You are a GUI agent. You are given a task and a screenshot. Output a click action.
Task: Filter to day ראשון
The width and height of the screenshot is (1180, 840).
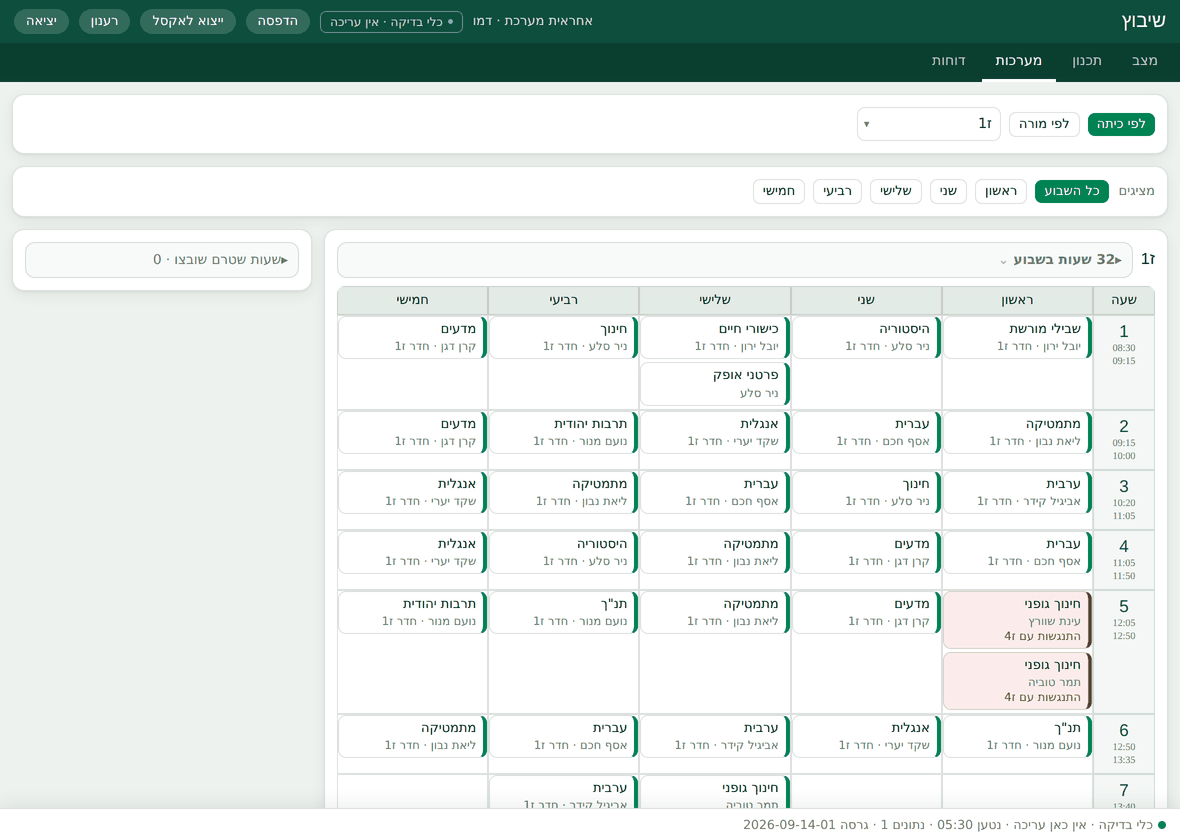[x=1001, y=191]
